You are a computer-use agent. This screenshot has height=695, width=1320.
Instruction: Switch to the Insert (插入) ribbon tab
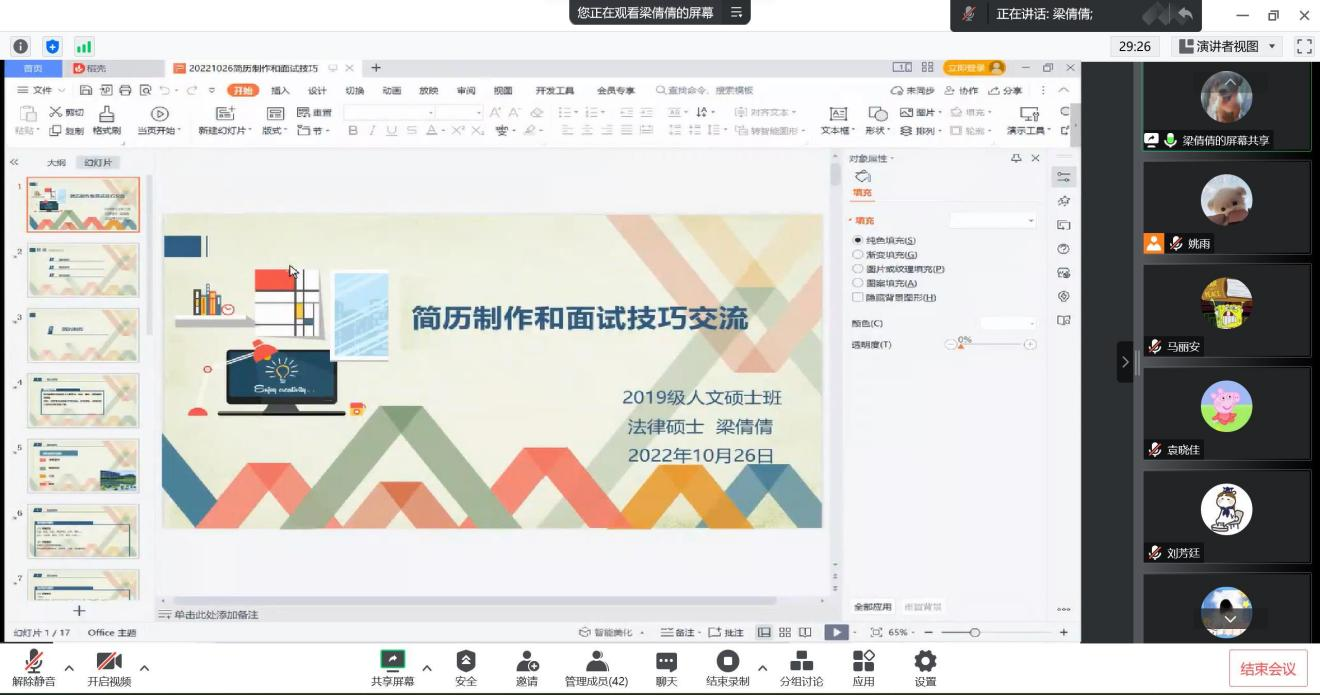point(280,90)
